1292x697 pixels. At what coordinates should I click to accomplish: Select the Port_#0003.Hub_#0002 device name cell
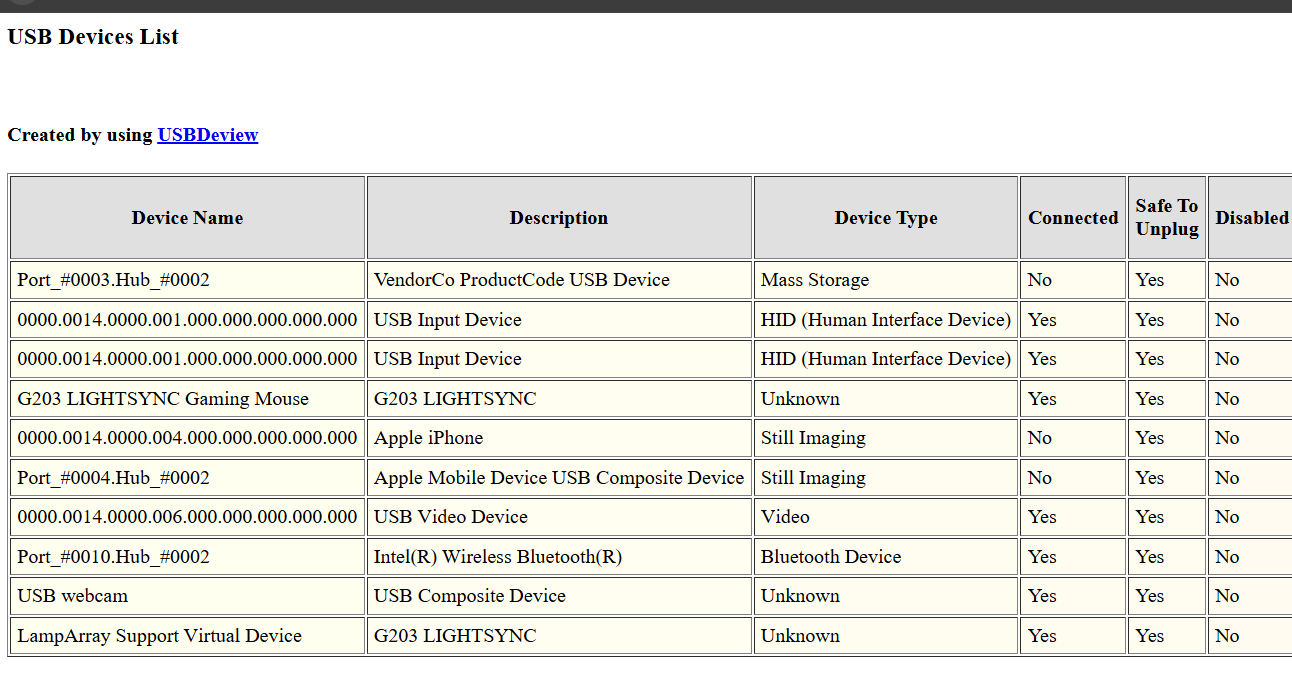click(188, 280)
